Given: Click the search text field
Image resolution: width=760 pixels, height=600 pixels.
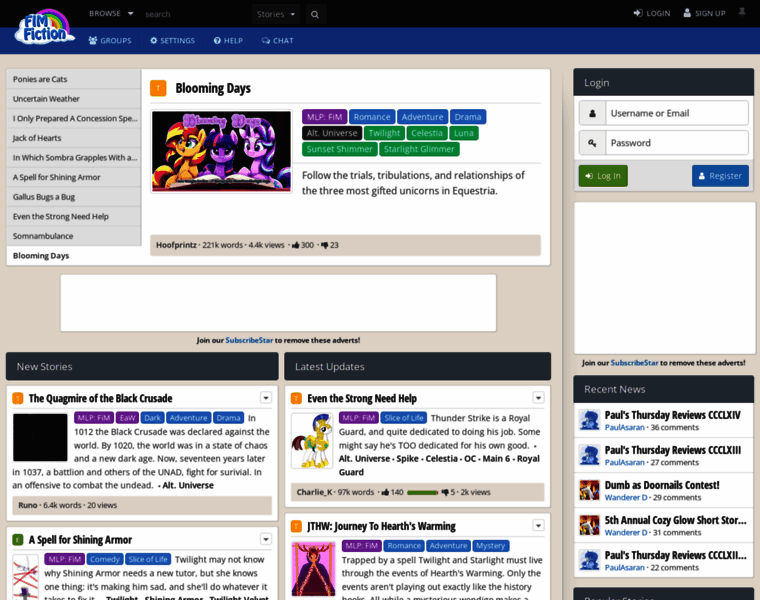Looking at the screenshot, I should (x=194, y=15).
